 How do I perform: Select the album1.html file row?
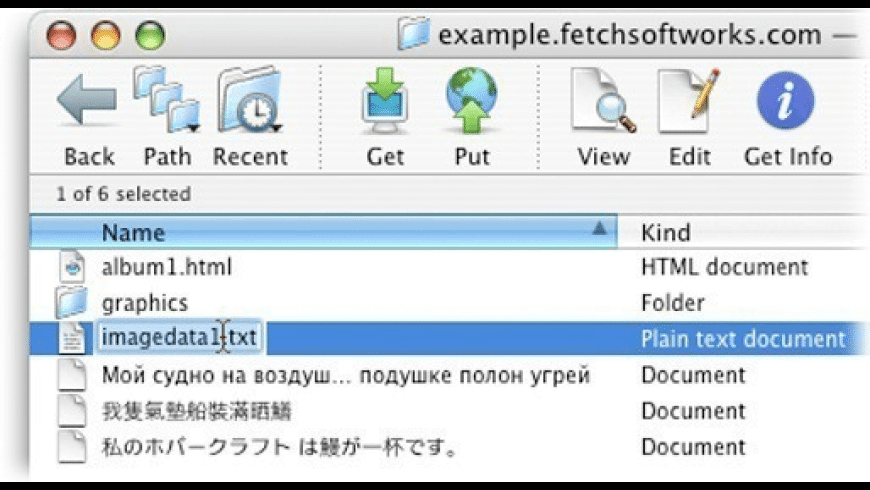[166, 267]
